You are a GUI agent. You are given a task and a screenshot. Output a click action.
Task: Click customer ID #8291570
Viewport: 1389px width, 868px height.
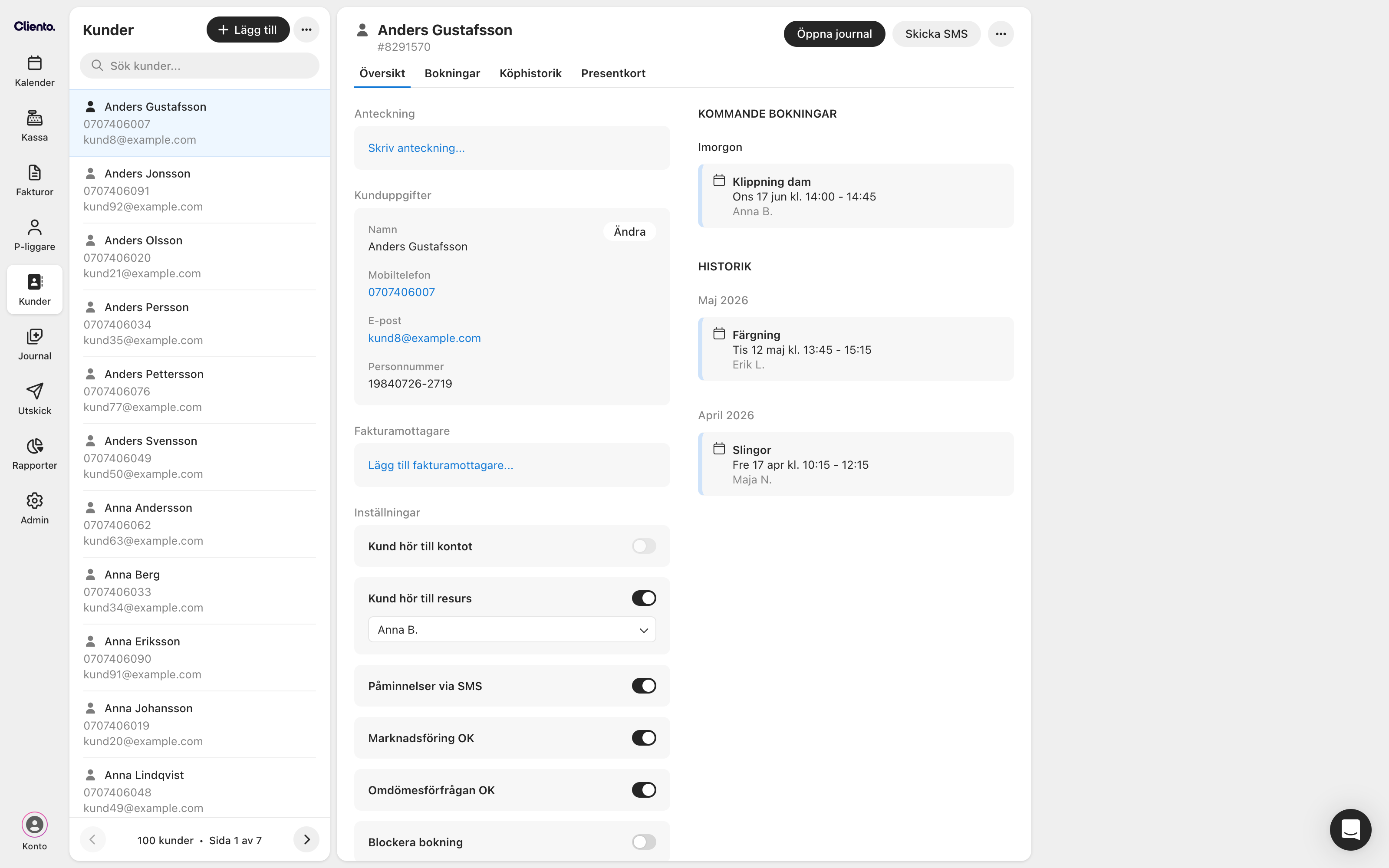point(404,47)
